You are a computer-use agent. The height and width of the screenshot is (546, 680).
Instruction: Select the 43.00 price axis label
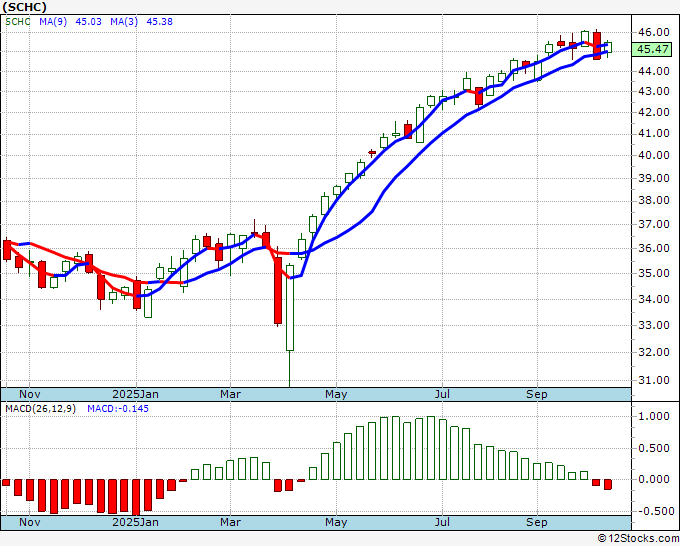654,91
